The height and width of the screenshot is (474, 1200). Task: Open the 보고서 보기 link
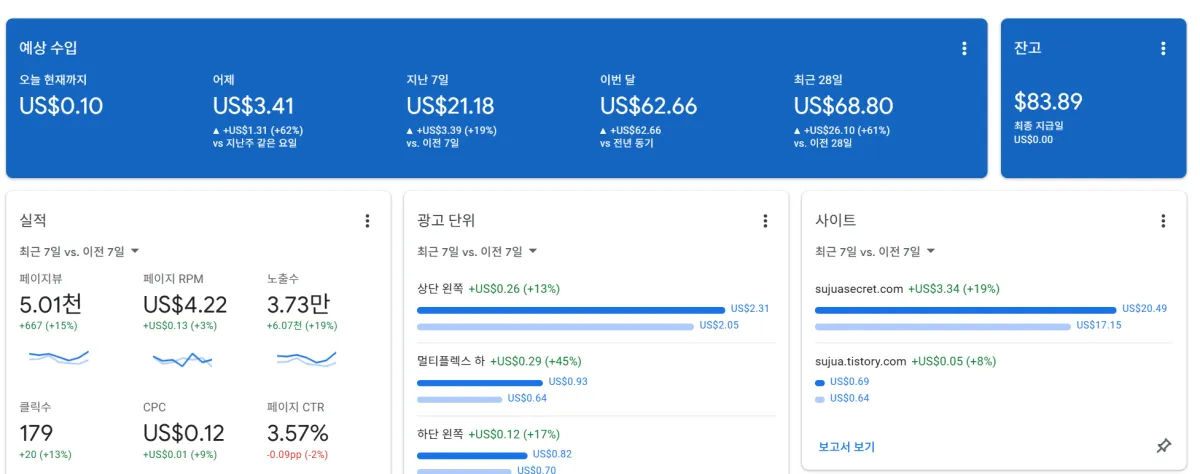tap(846, 447)
